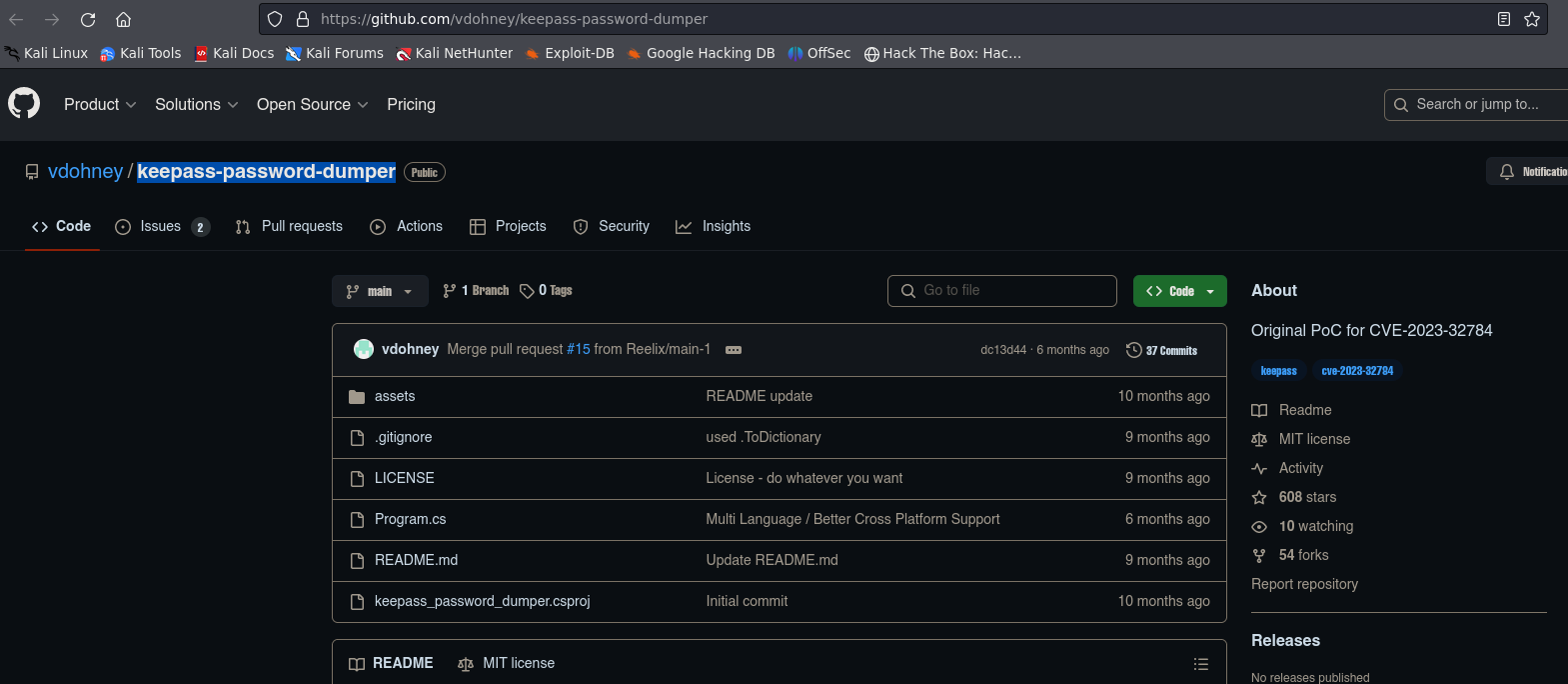Open the green Code dropdown button
The width and height of the screenshot is (1568, 684).
pos(1179,291)
